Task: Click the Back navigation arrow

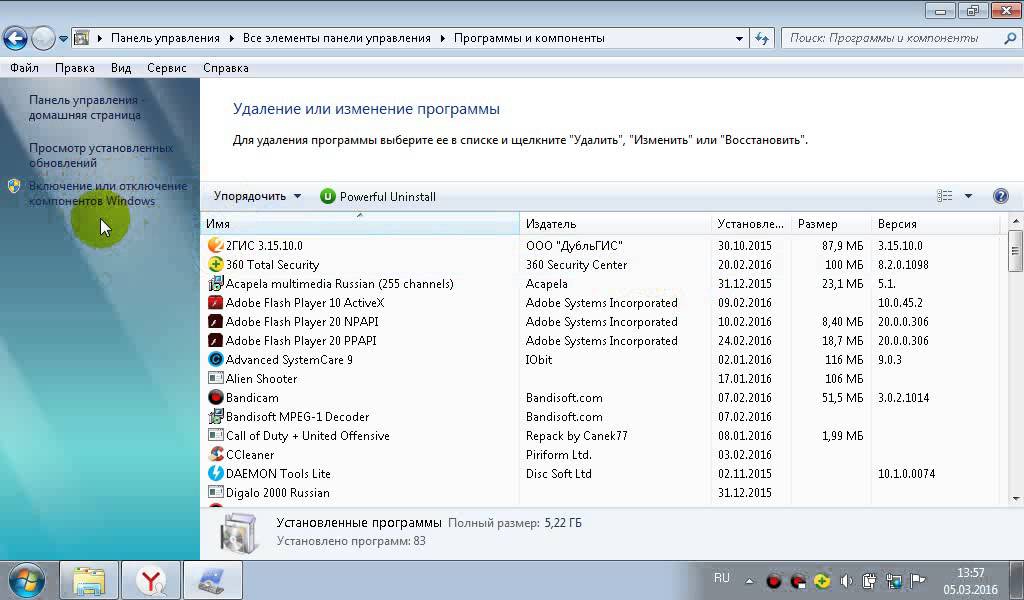Action: click(x=15, y=39)
